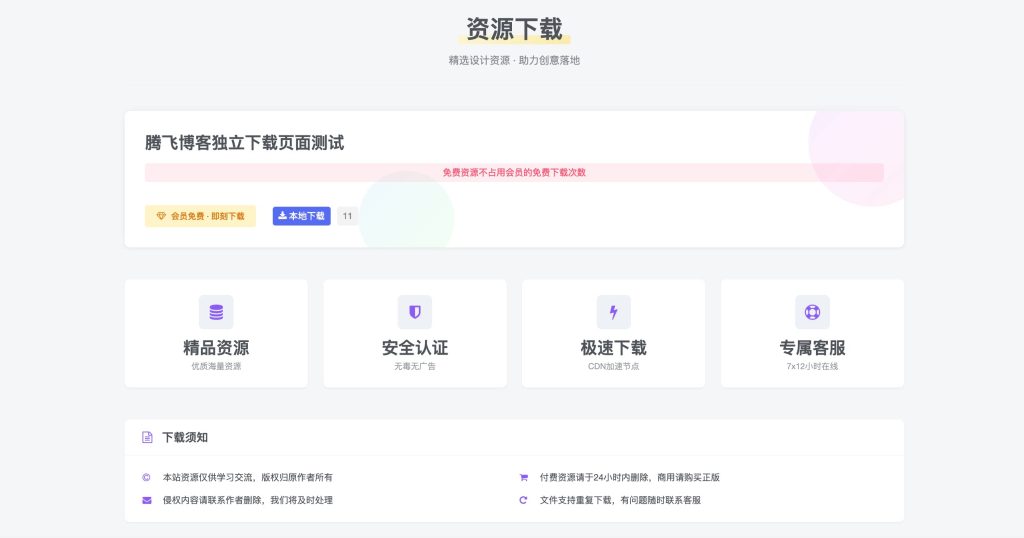Click text 付费资源请于24小时内删除，商用请购买正版
This screenshot has height=538, width=1024.
pos(630,478)
